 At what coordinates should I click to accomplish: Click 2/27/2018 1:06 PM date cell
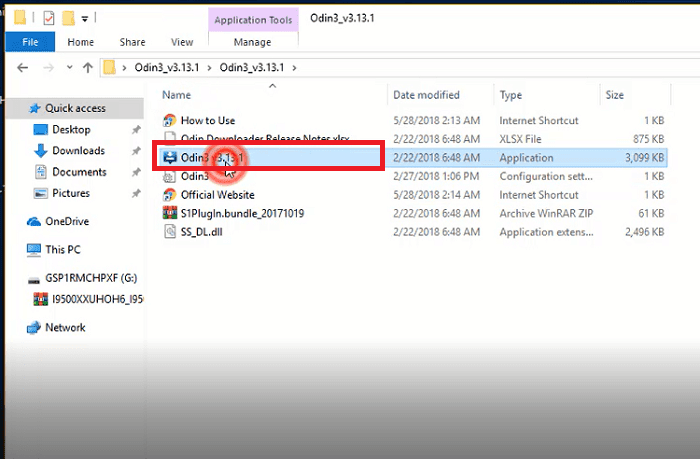[x=436, y=176]
